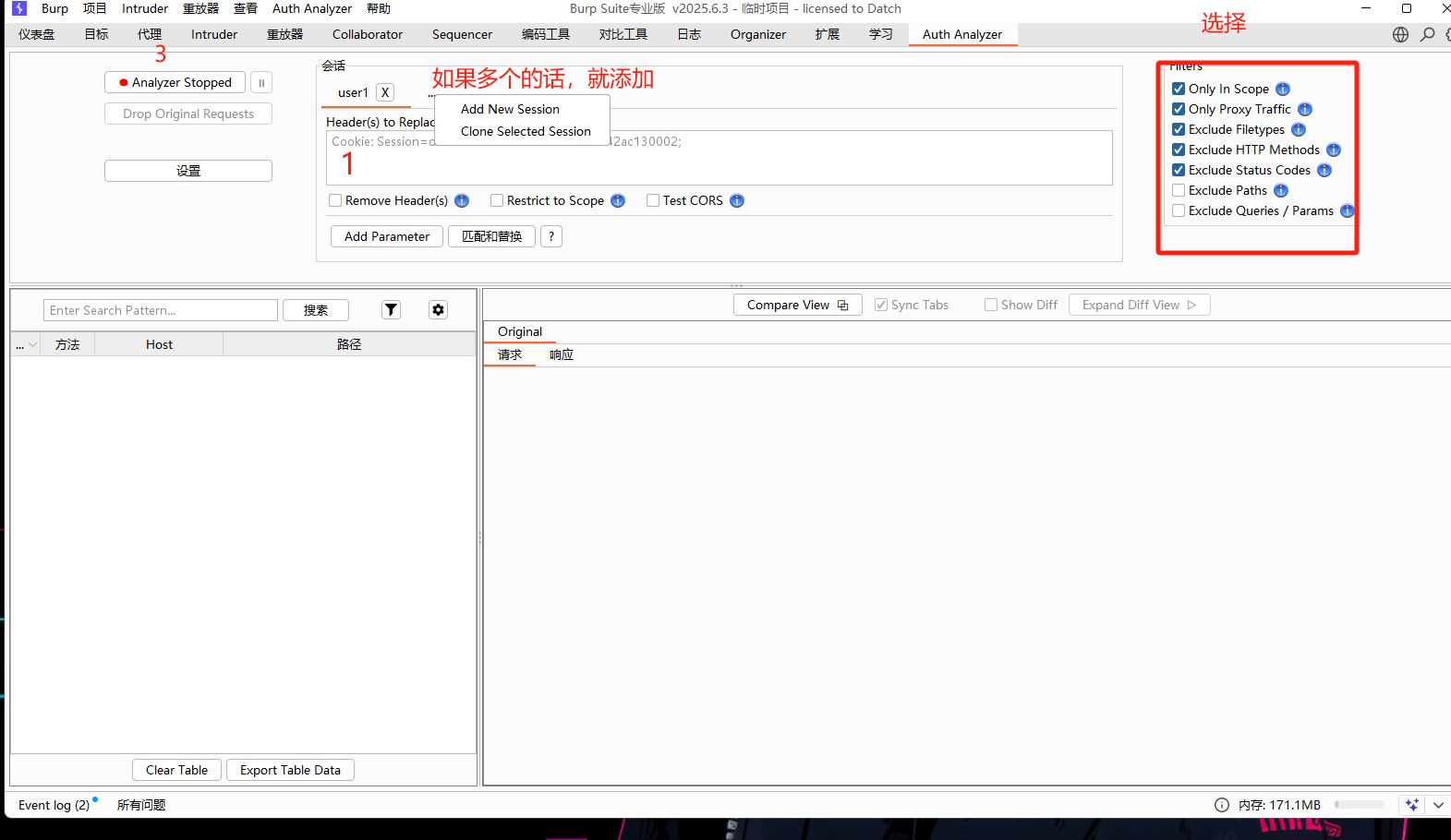This screenshot has width=1451, height=840.
Task: Open the Auth Analyzer menu in menu bar
Action: point(312,8)
